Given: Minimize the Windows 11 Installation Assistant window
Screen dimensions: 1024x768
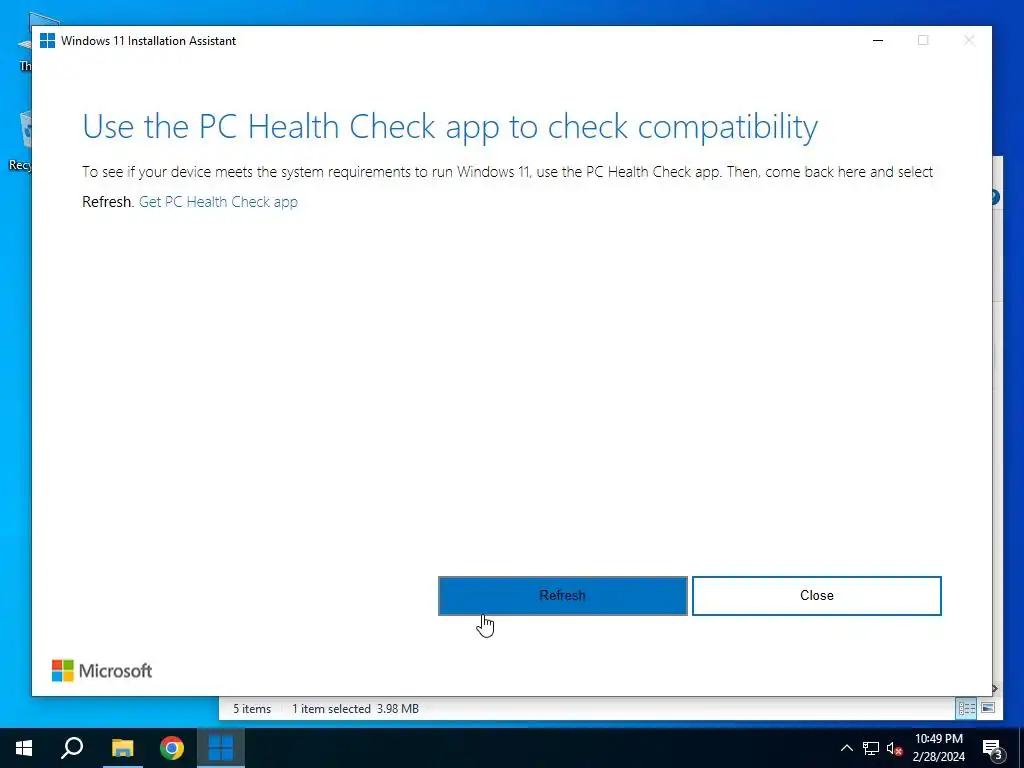Looking at the screenshot, I should (x=878, y=40).
